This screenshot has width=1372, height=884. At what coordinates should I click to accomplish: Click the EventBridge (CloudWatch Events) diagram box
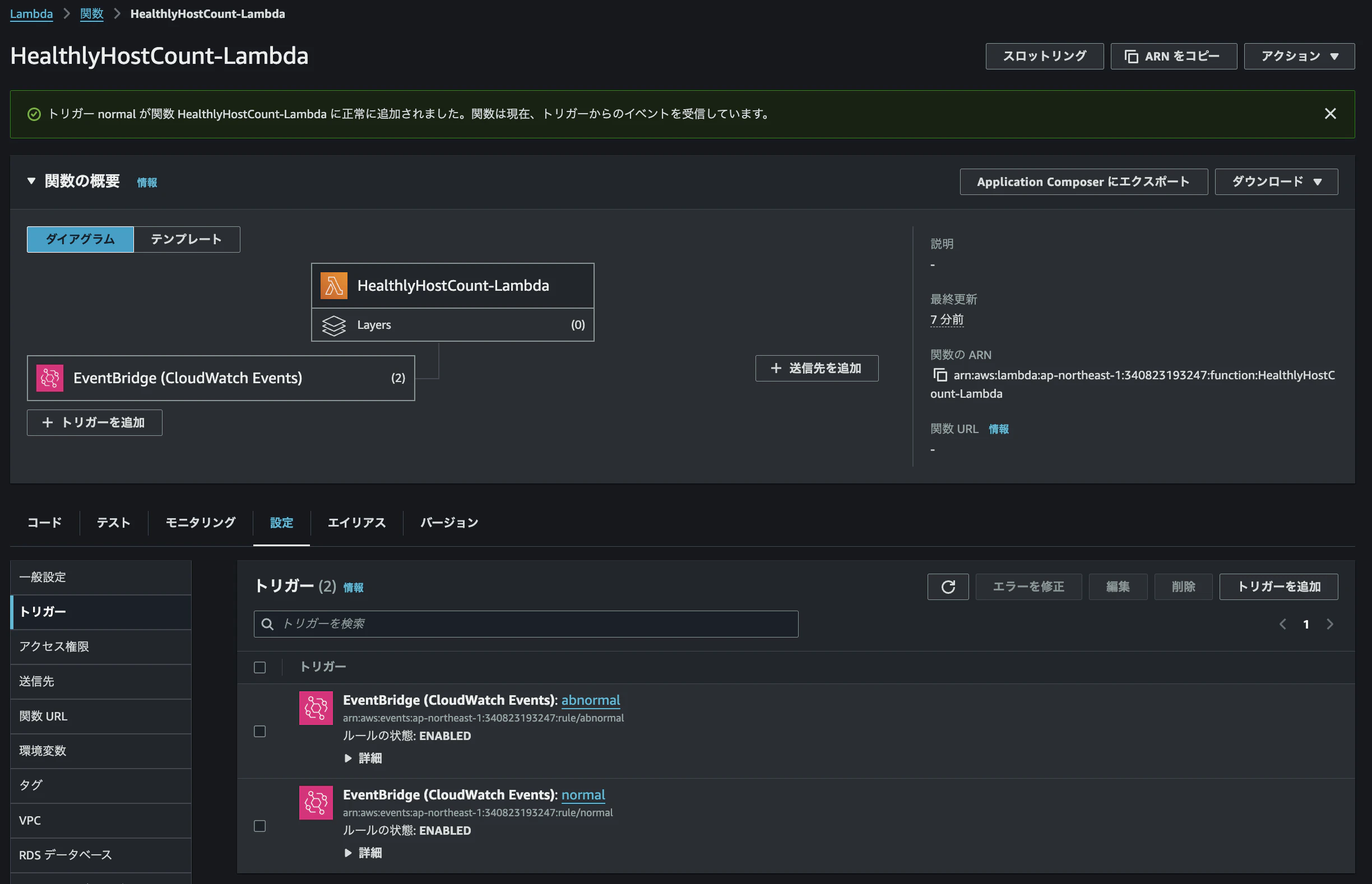(x=221, y=378)
